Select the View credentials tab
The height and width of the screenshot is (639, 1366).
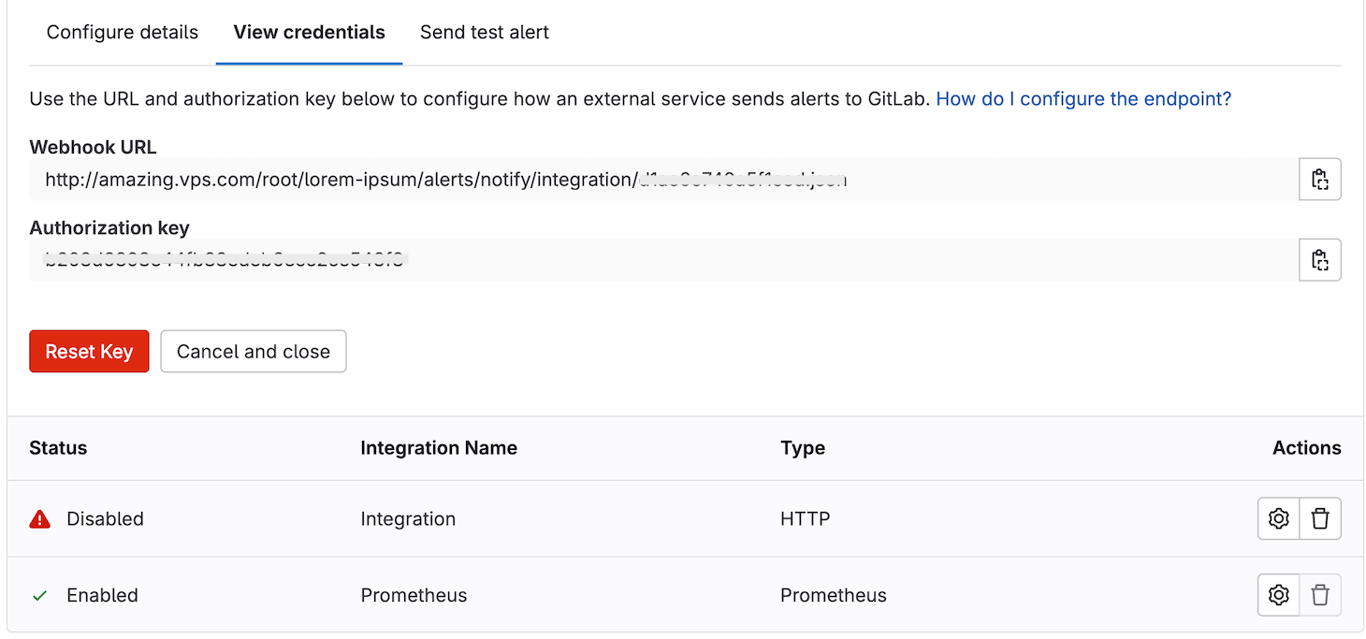click(308, 32)
